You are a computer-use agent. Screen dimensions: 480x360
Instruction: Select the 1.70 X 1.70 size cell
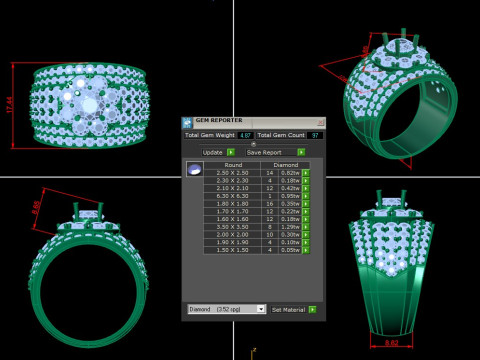(232, 211)
